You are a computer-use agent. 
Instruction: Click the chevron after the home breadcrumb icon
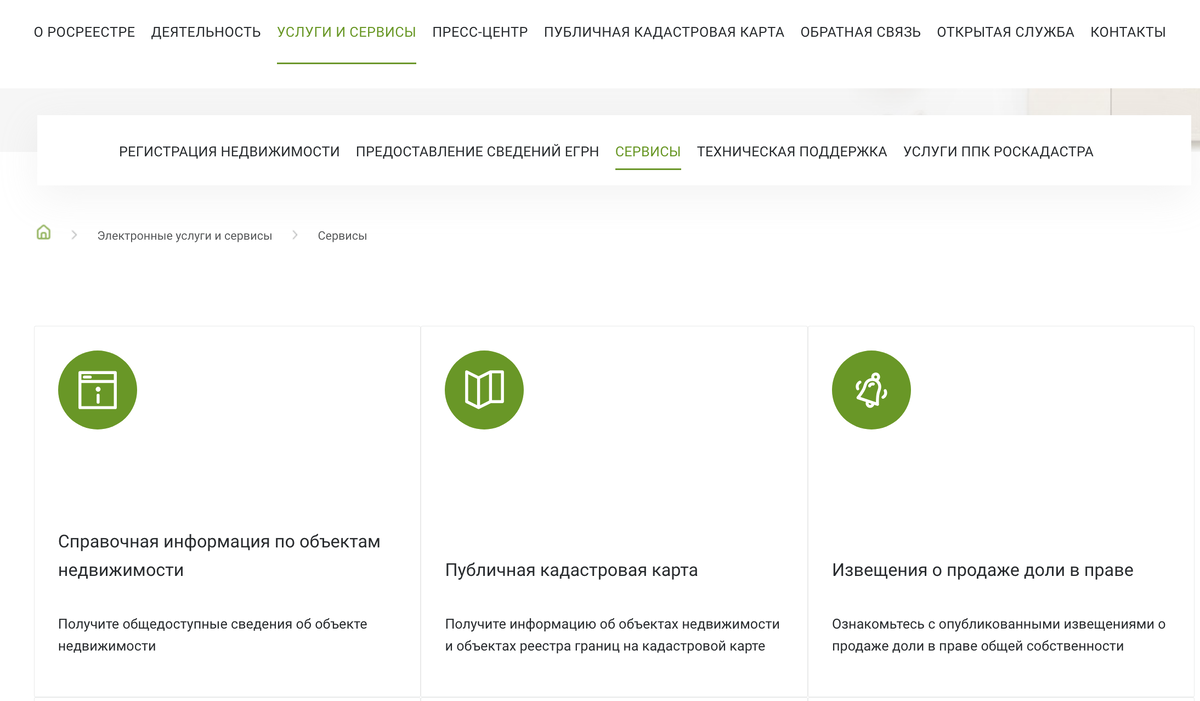[74, 234]
